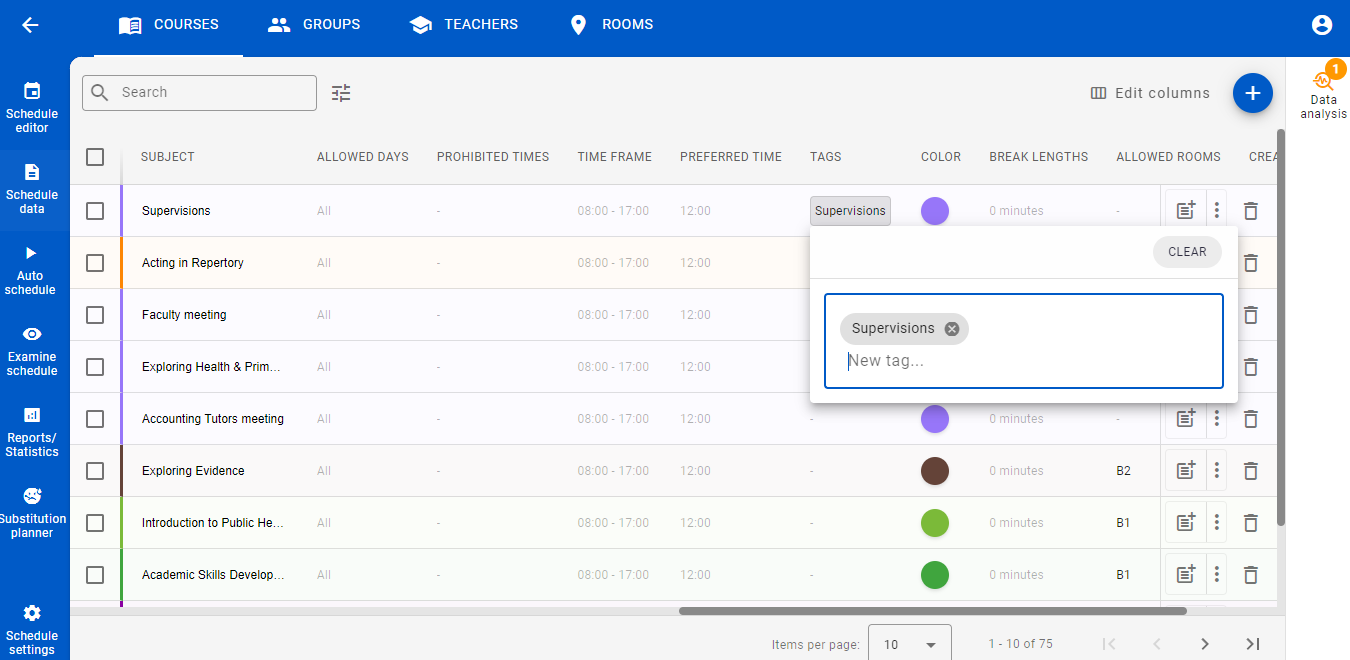This screenshot has width=1350, height=660.
Task: Remove the Supervisions tag chip
Action: click(952, 329)
